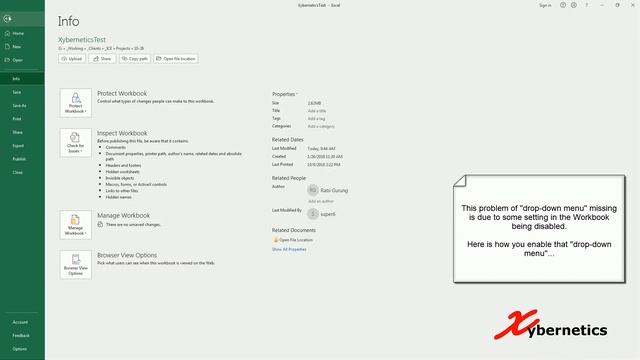This screenshot has width=640, height=360.
Task: Click Share button below file path
Action: coord(102,59)
